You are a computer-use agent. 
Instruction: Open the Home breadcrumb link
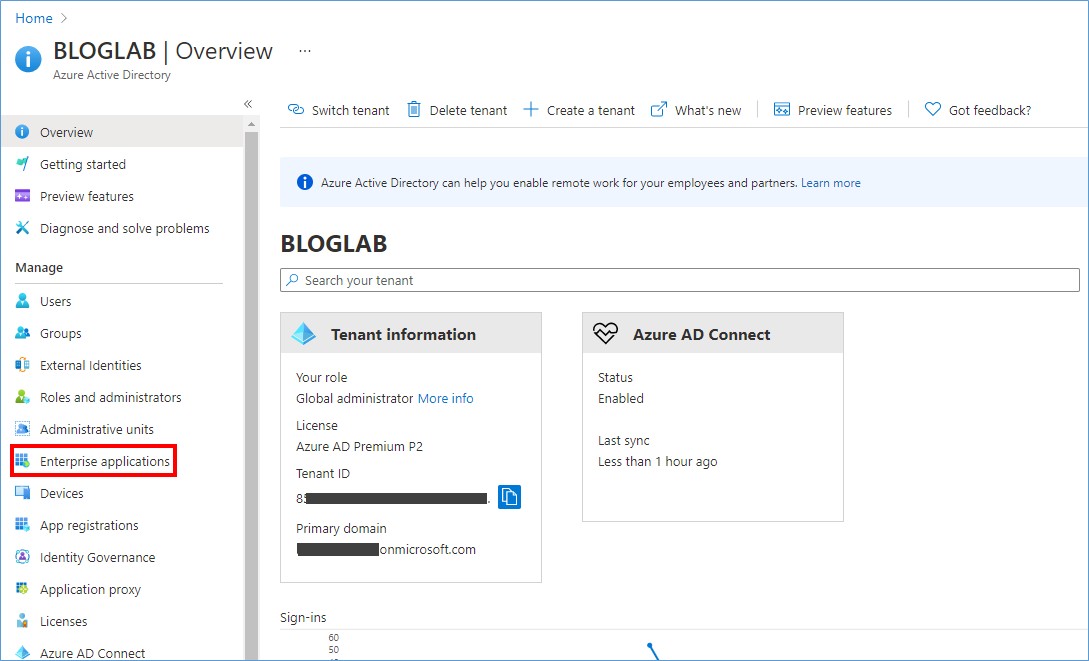(x=34, y=18)
